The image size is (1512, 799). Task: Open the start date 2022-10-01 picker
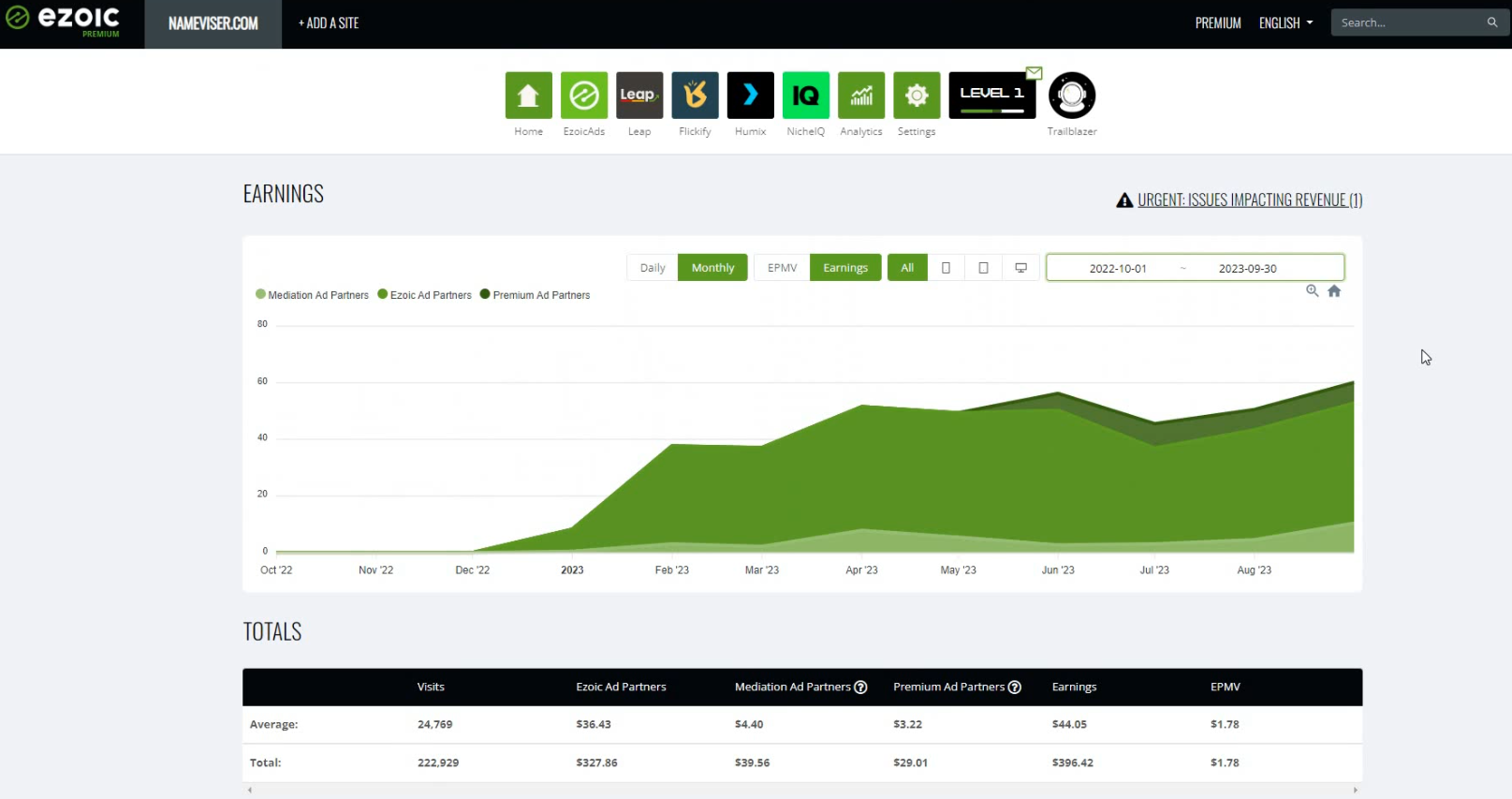(1117, 269)
